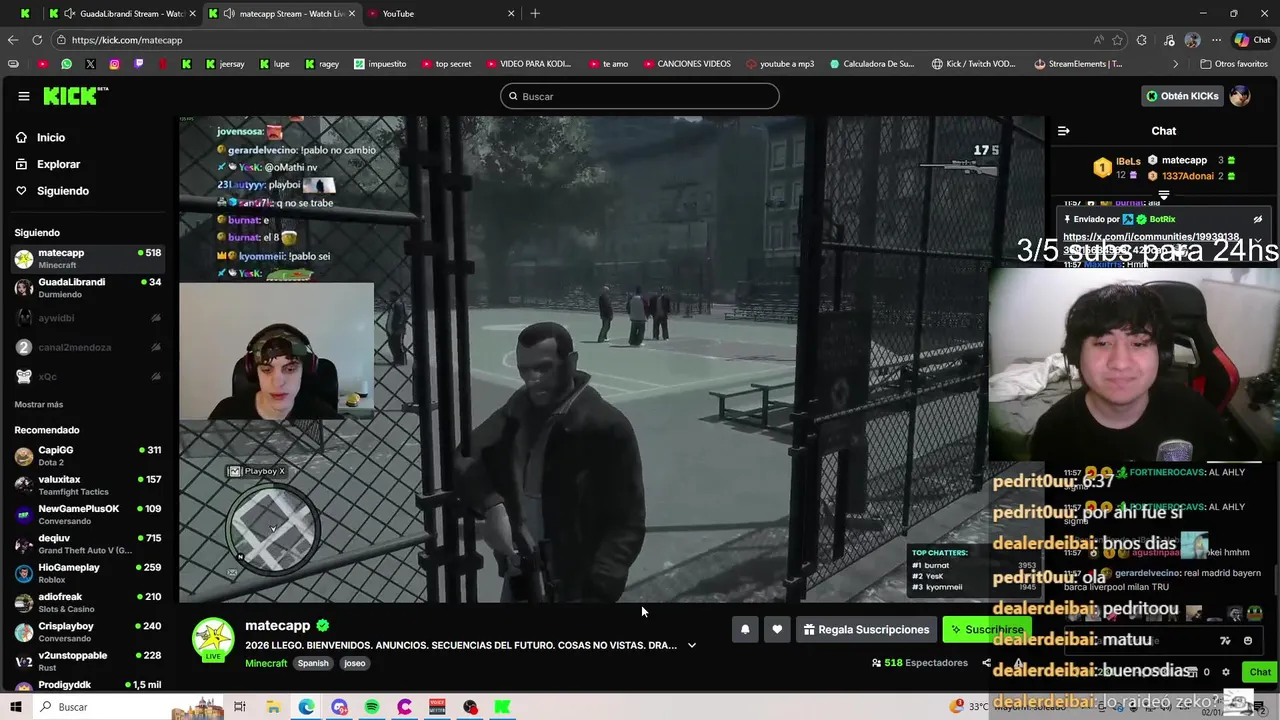Close the YouTube browser tab

[x=511, y=13]
